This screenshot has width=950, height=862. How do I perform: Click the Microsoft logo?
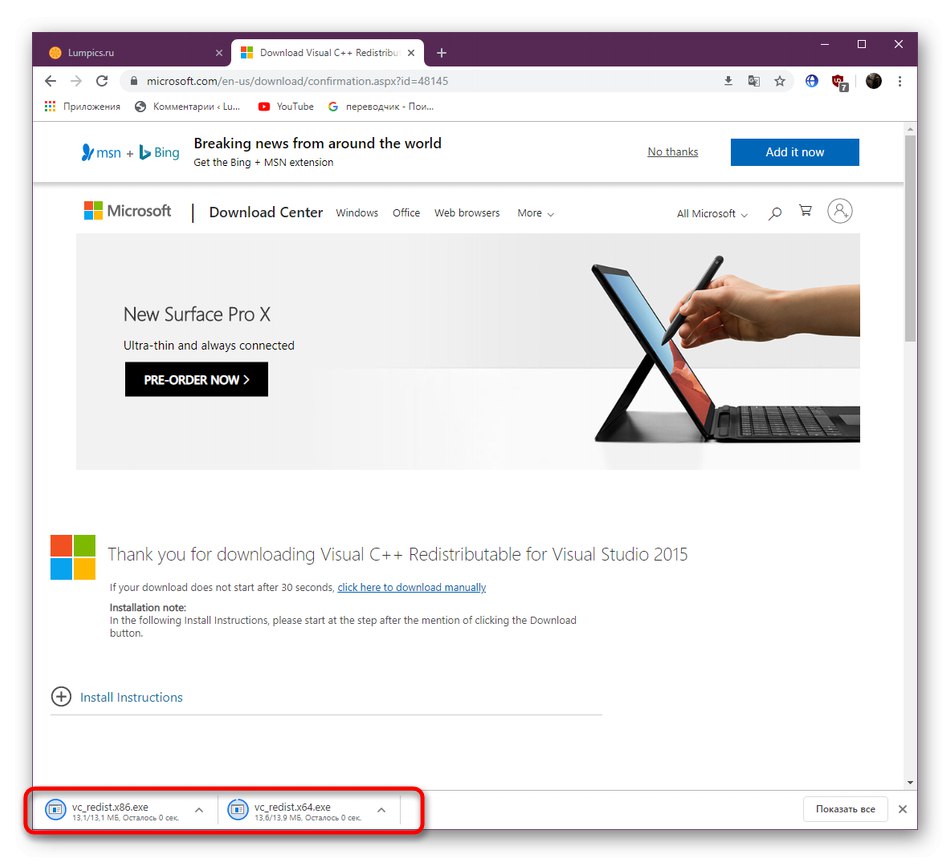point(127,211)
